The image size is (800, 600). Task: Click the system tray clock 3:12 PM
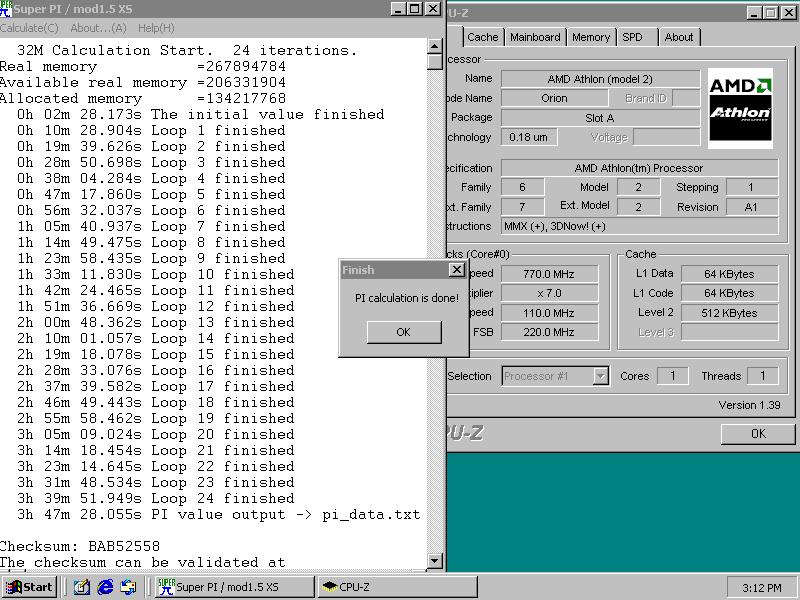(x=761, y=588)
